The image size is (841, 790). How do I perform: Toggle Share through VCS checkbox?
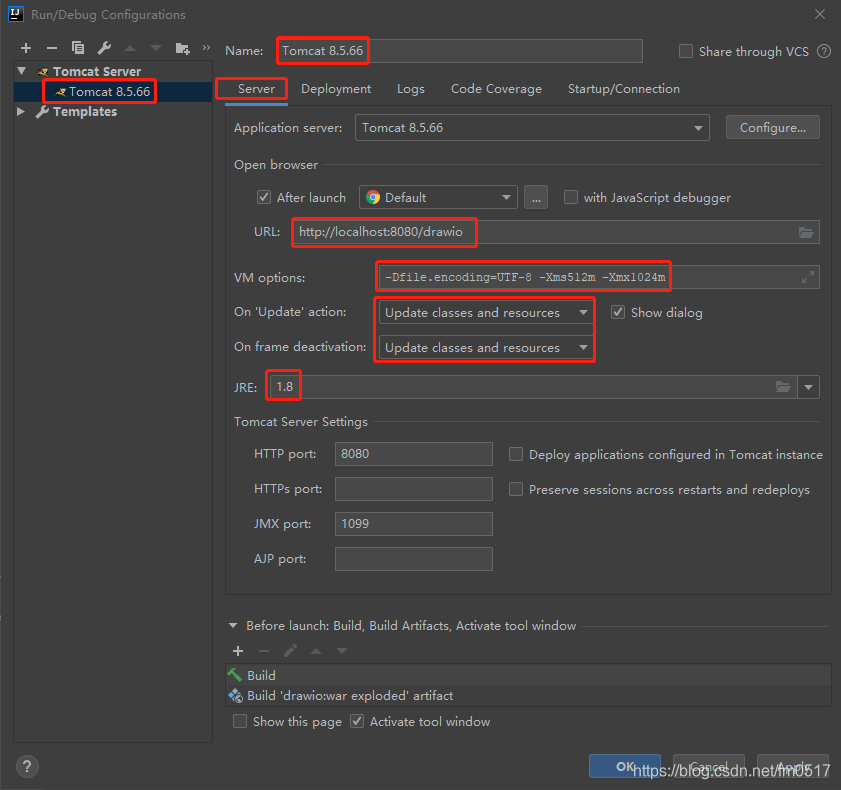click(x=686, y=51)
